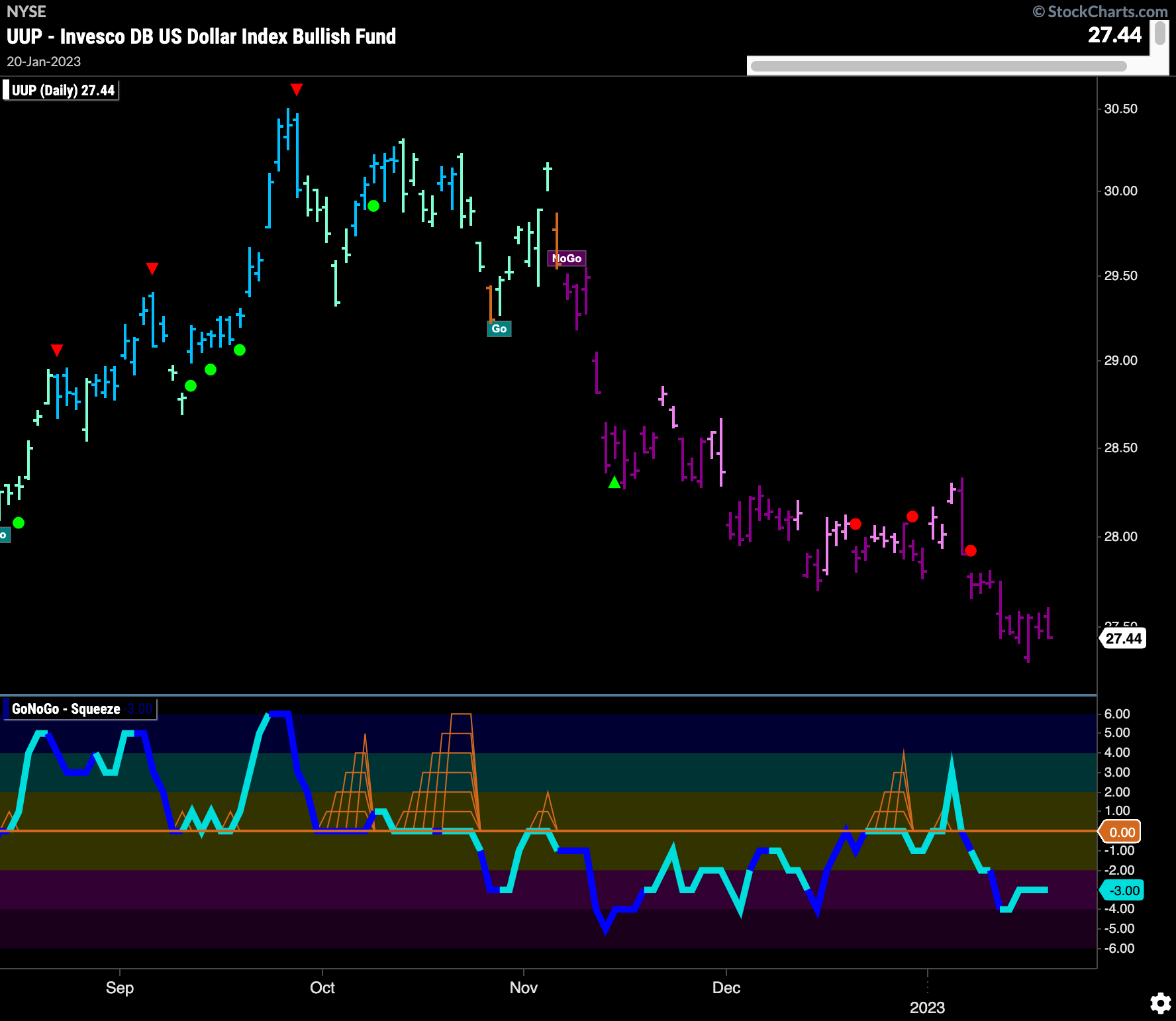This screenshot has height=1021, width=1176.
Task: Click the purple NoGo trend label
Action: (x=567, y=258)
